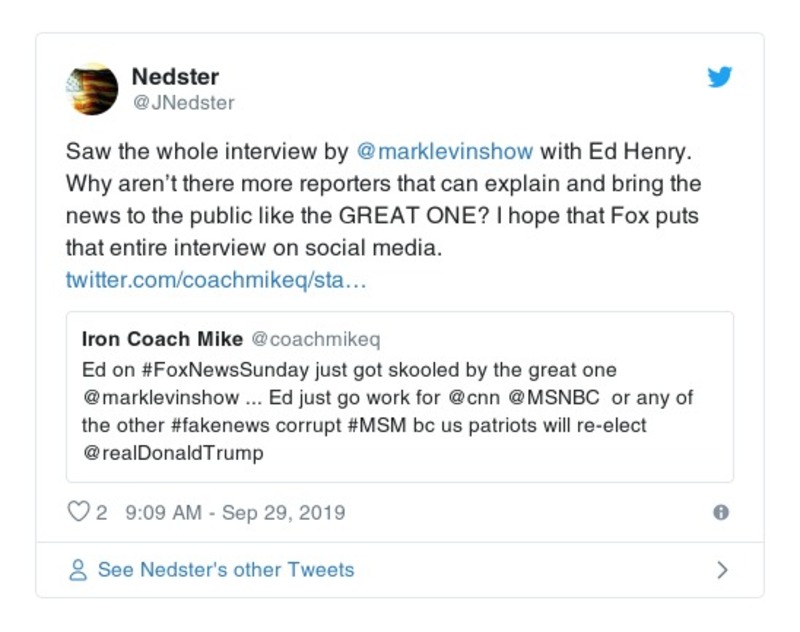Image resolution: width=800 pixels, height=632 pixels.
Task: Click the person icon beside See Nedster's
Action: point(77,570)
